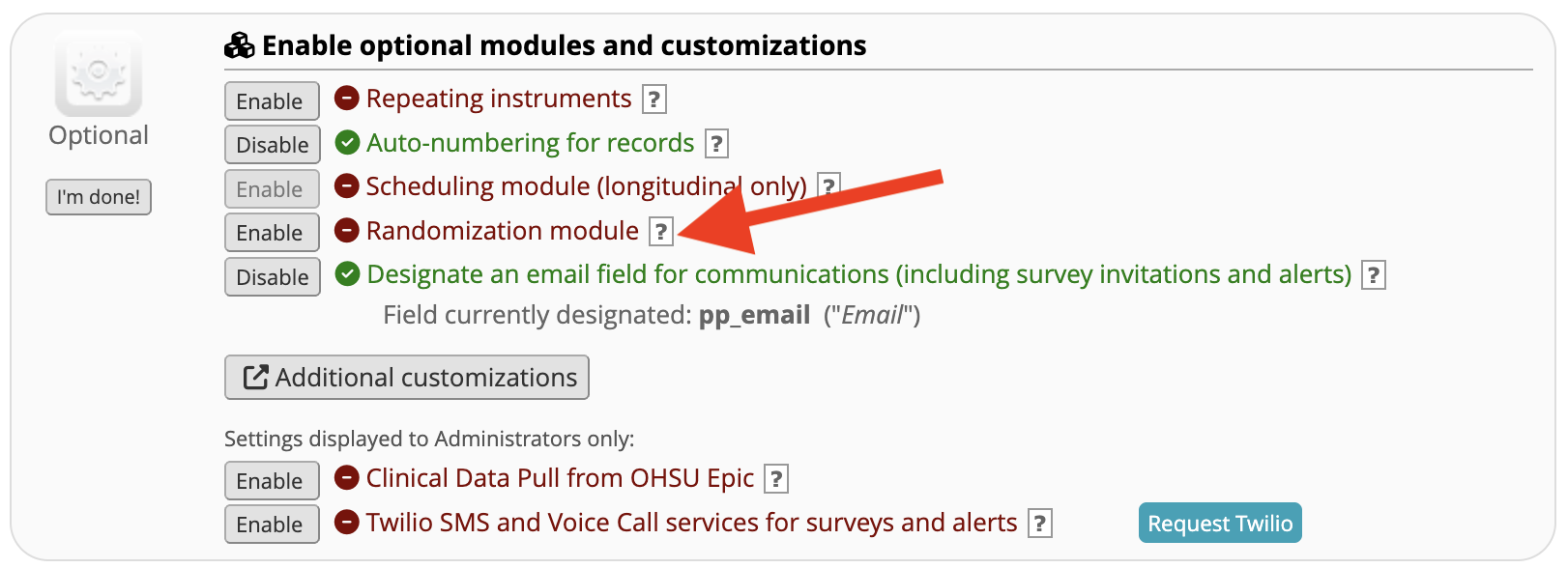Click the Request Twilio button
This screenshot has width=1568, height=568.
coord(1220,524)
